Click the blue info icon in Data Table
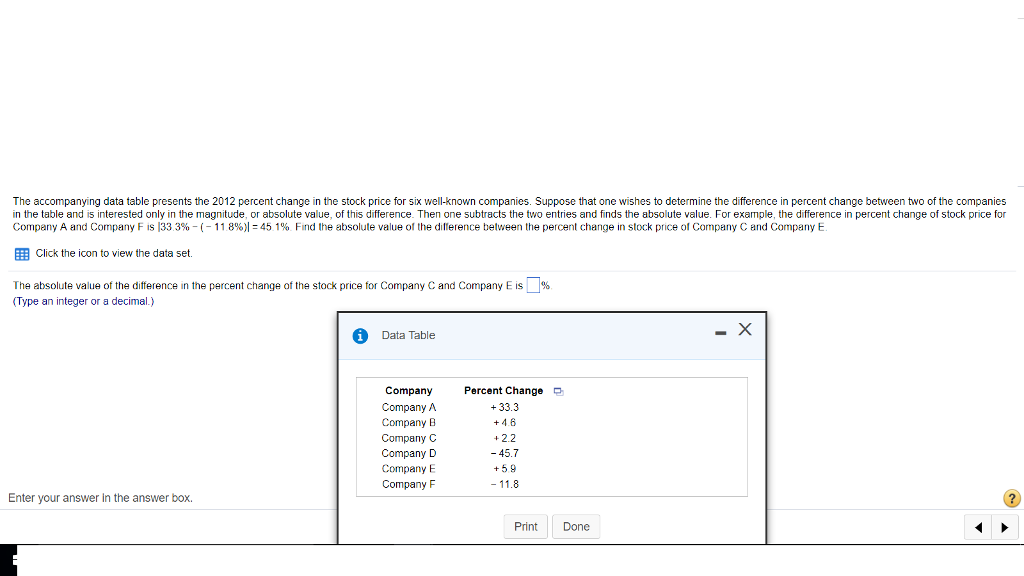Viewport: 1024px width, 576px height. [361, 336]
